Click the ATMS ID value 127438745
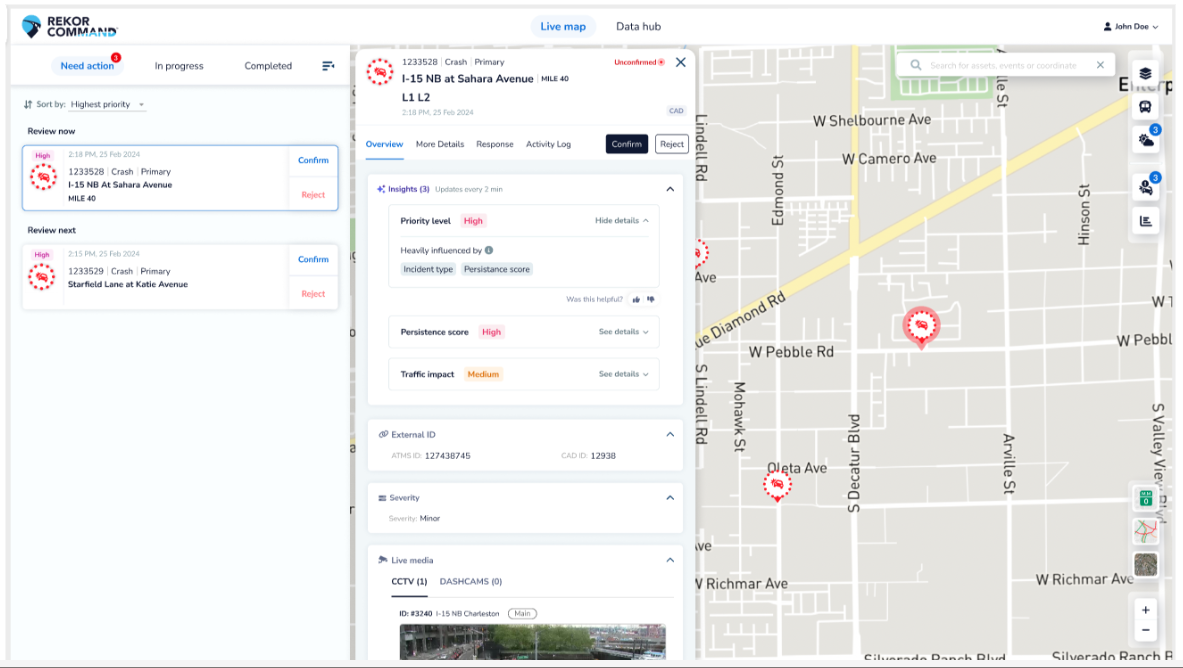 click(x=447, y=456)
